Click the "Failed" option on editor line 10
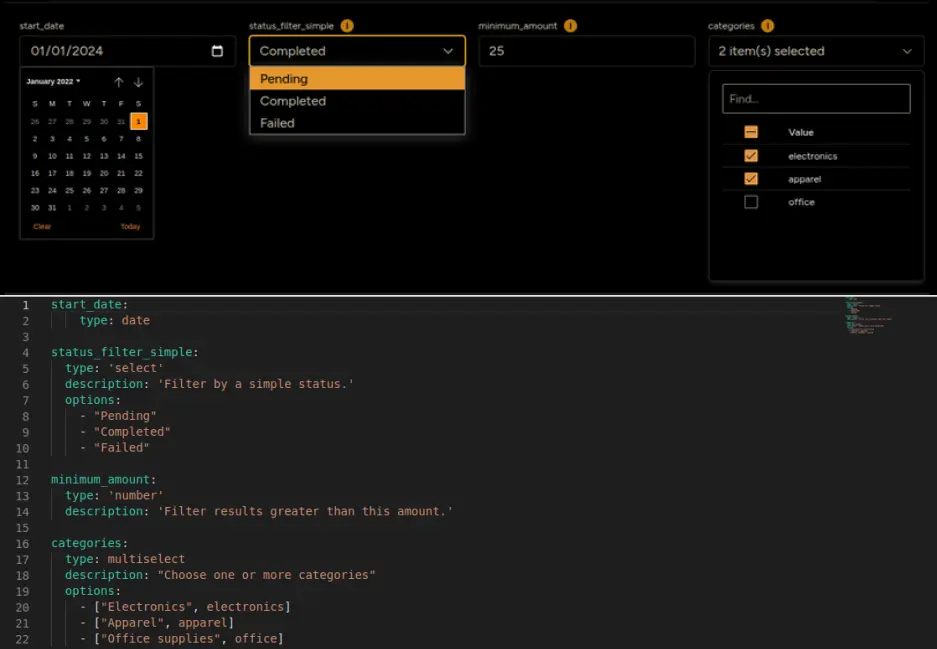937x649 pixels. pos(121,448)
